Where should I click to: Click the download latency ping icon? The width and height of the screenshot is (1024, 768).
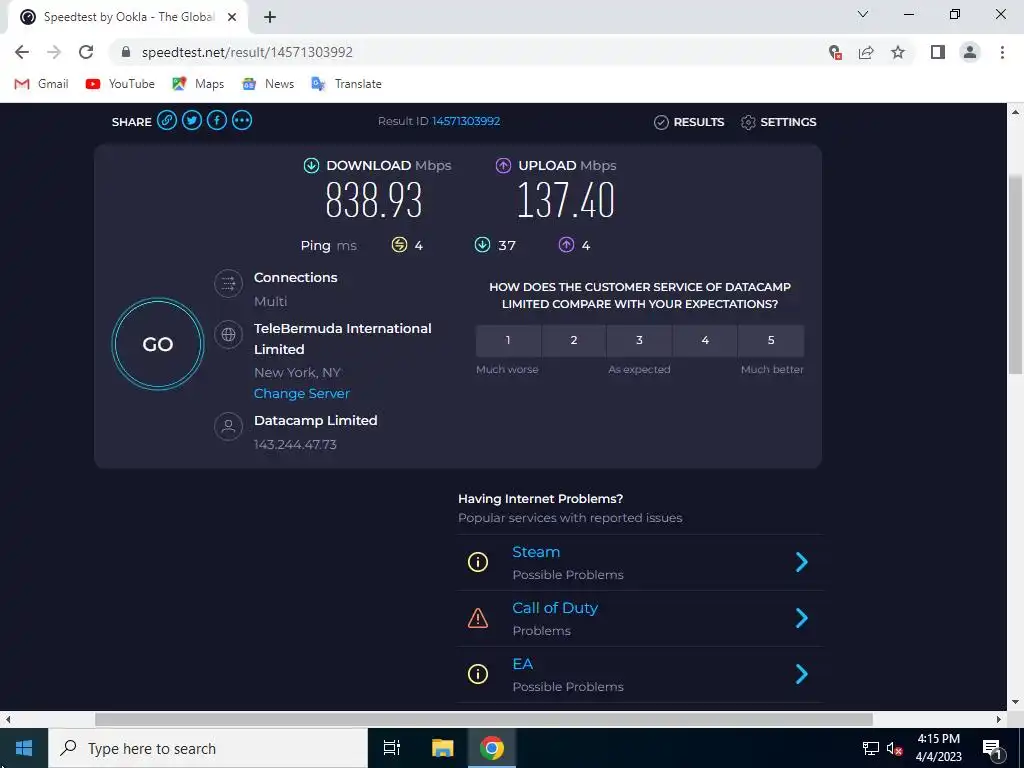482,245
